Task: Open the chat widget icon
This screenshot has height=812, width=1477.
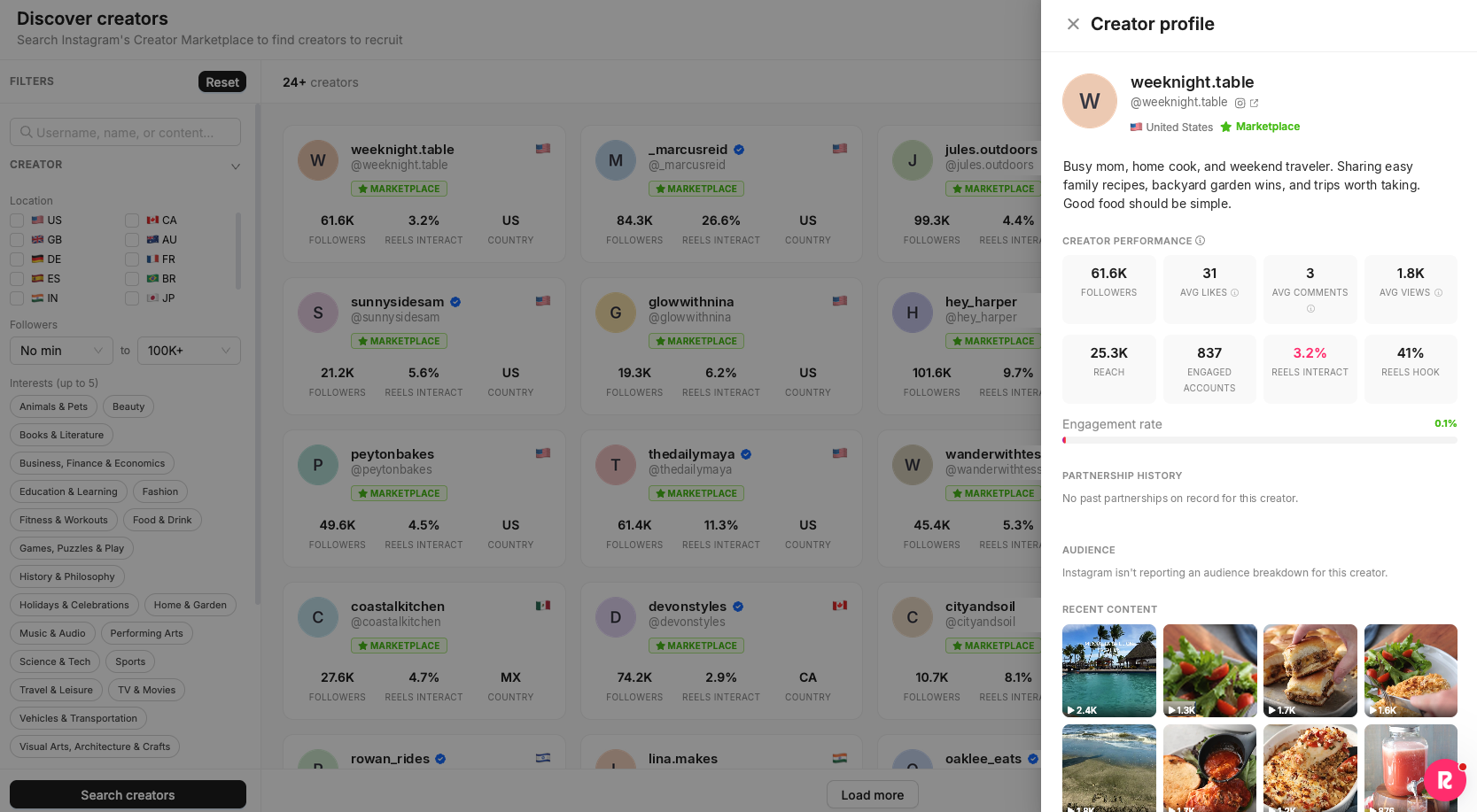Action: 1445,780
